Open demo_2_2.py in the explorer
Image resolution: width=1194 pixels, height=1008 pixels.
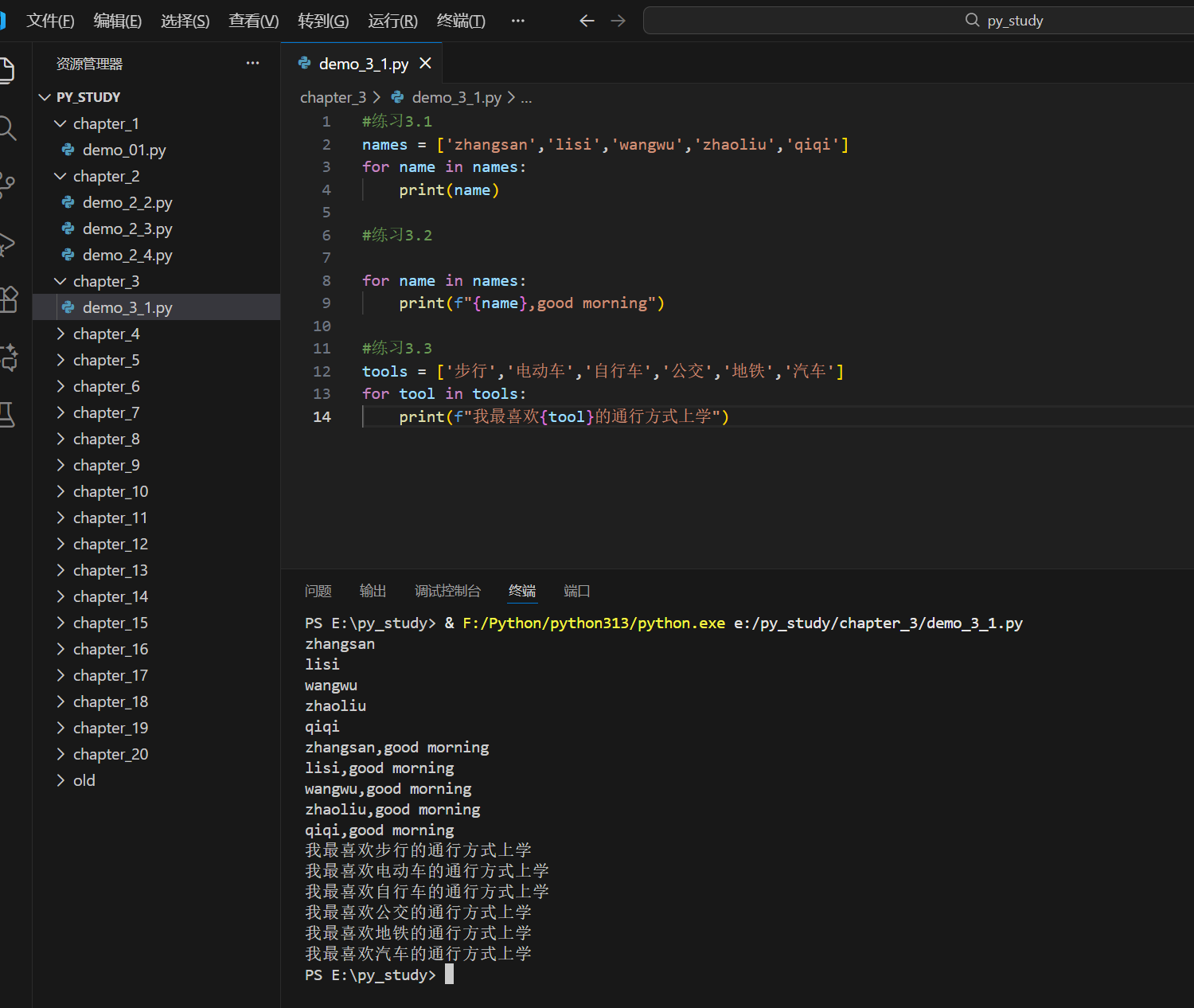[156, 202]
